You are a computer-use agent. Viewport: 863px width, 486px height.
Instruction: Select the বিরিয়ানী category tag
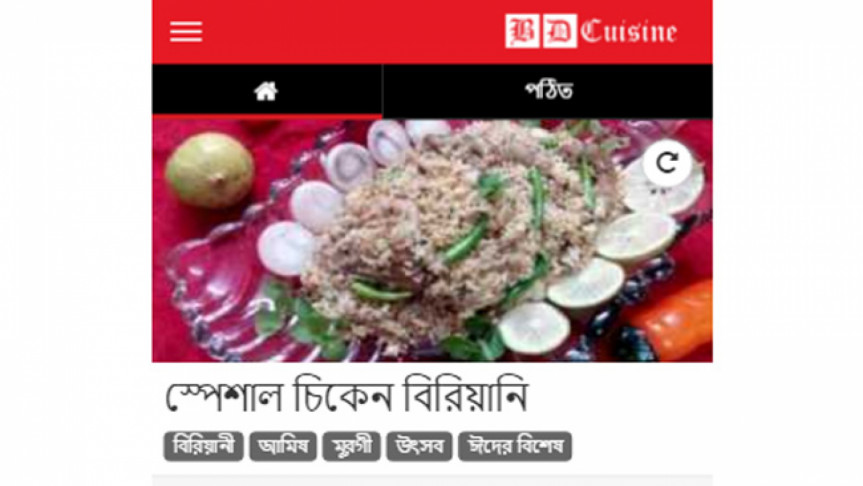pyautogui.click(x=204, y=446)
